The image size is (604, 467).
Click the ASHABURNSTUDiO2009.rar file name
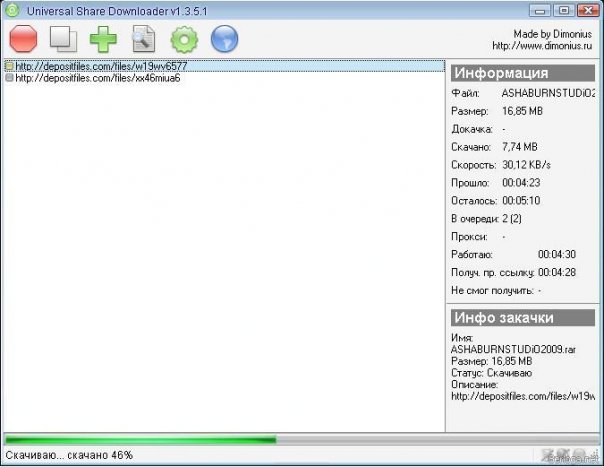(513, 349)
